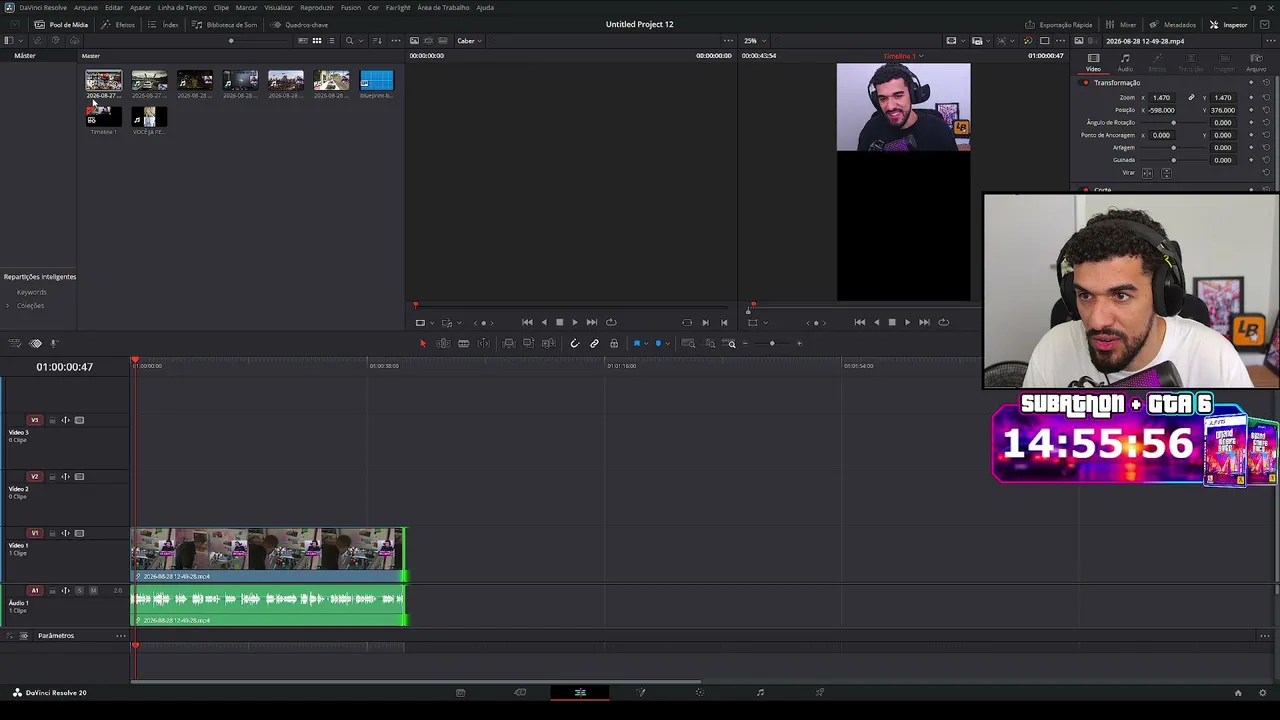Image resolution: width=1280 pixels, height=720 pixels.
Task: Select the blueprint clip thumbnail
Action: [377, 81]
